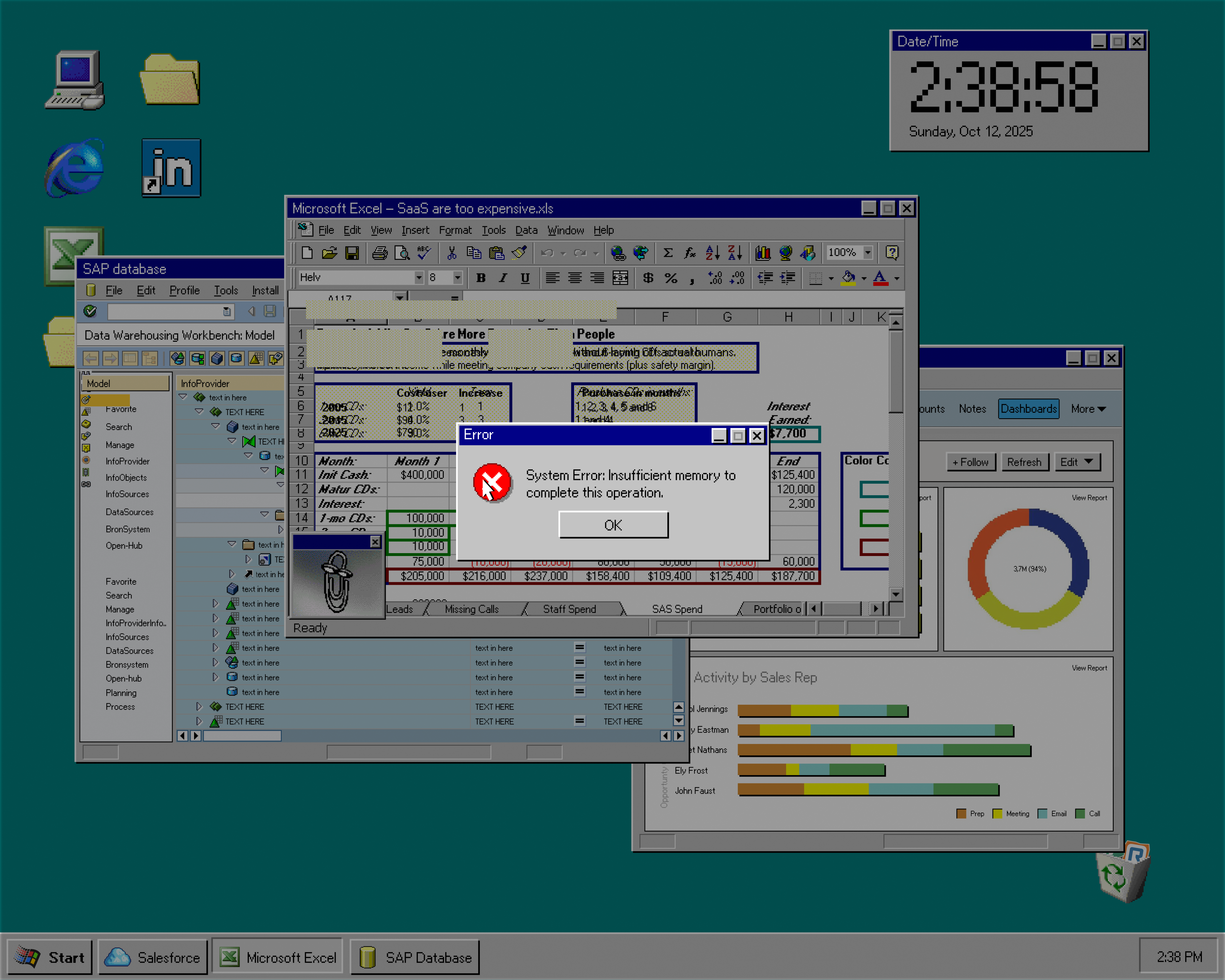Open the fx Function Wizard icon
The image size is (1225, 980).
click(x=690, y=253)
